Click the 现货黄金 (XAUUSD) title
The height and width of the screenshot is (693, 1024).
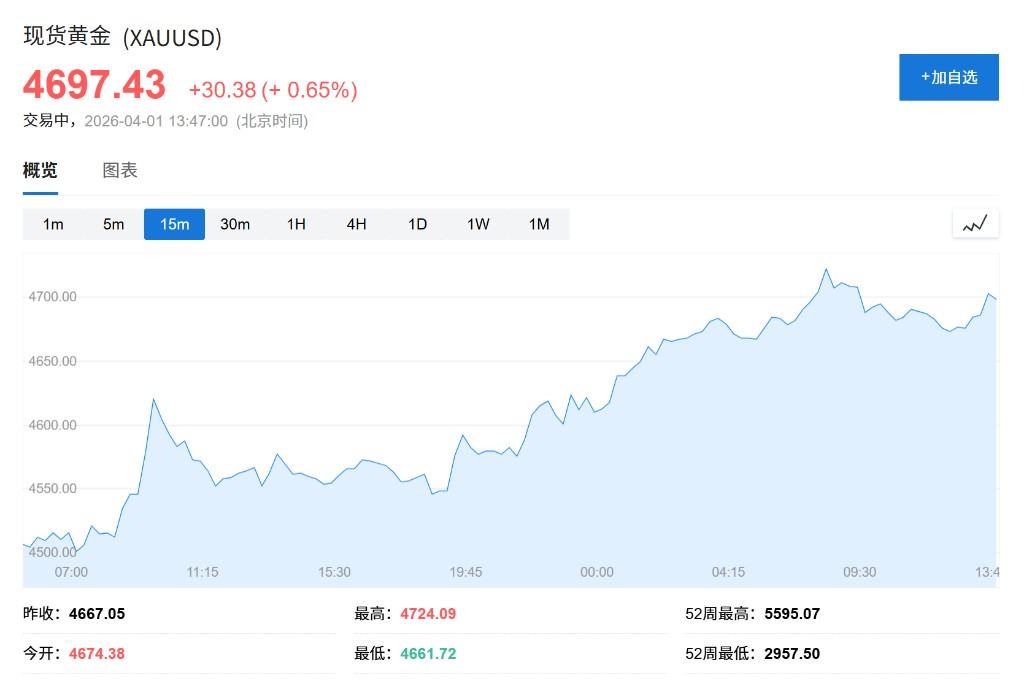122,37
